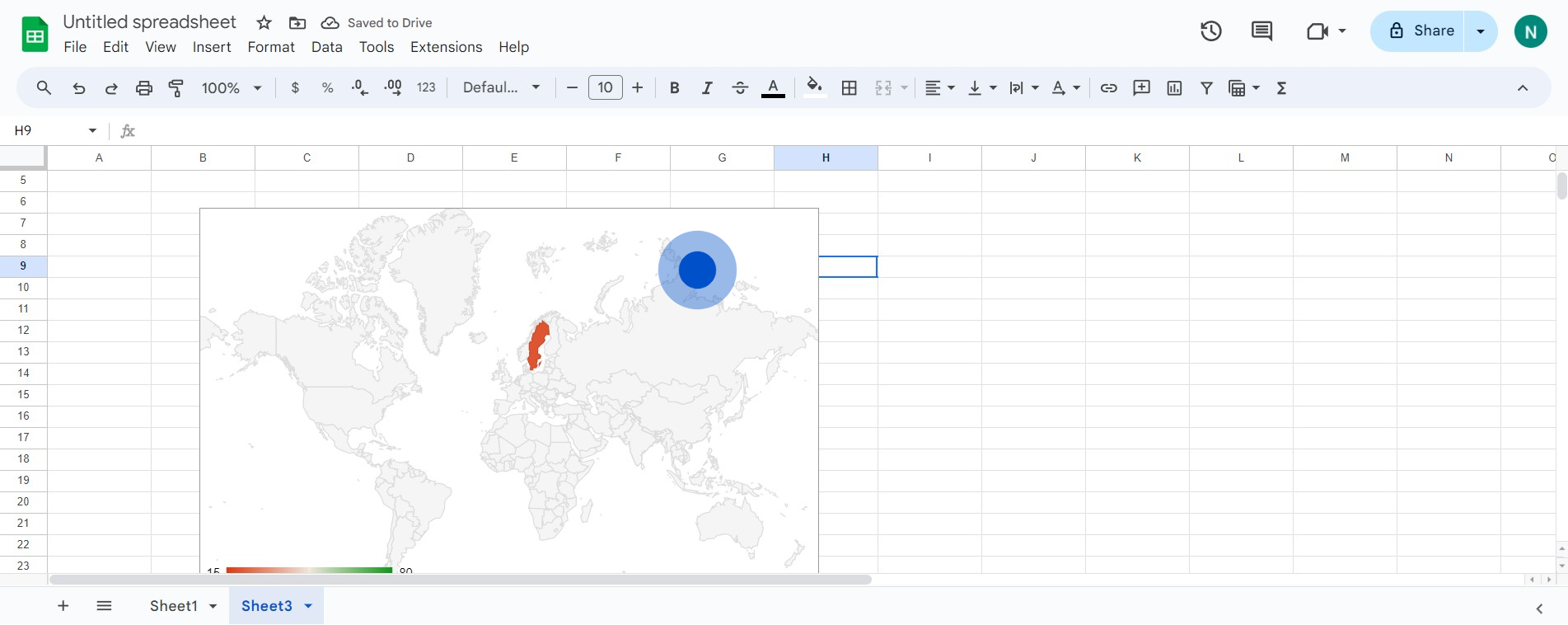
Task: Open all comments panel icon
Action: (1261, 31)
